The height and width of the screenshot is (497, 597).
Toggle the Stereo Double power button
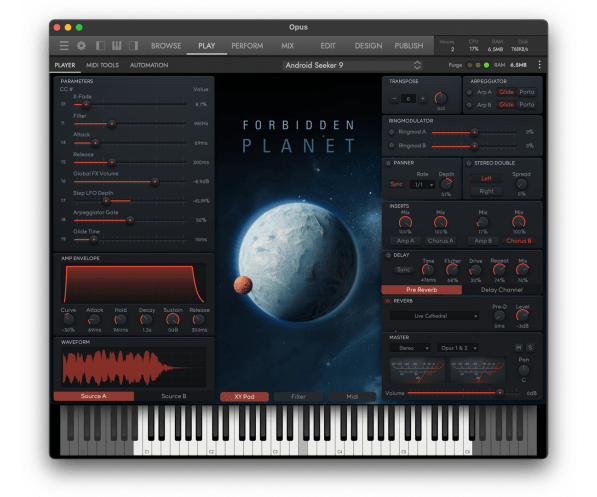pos(469,163)
